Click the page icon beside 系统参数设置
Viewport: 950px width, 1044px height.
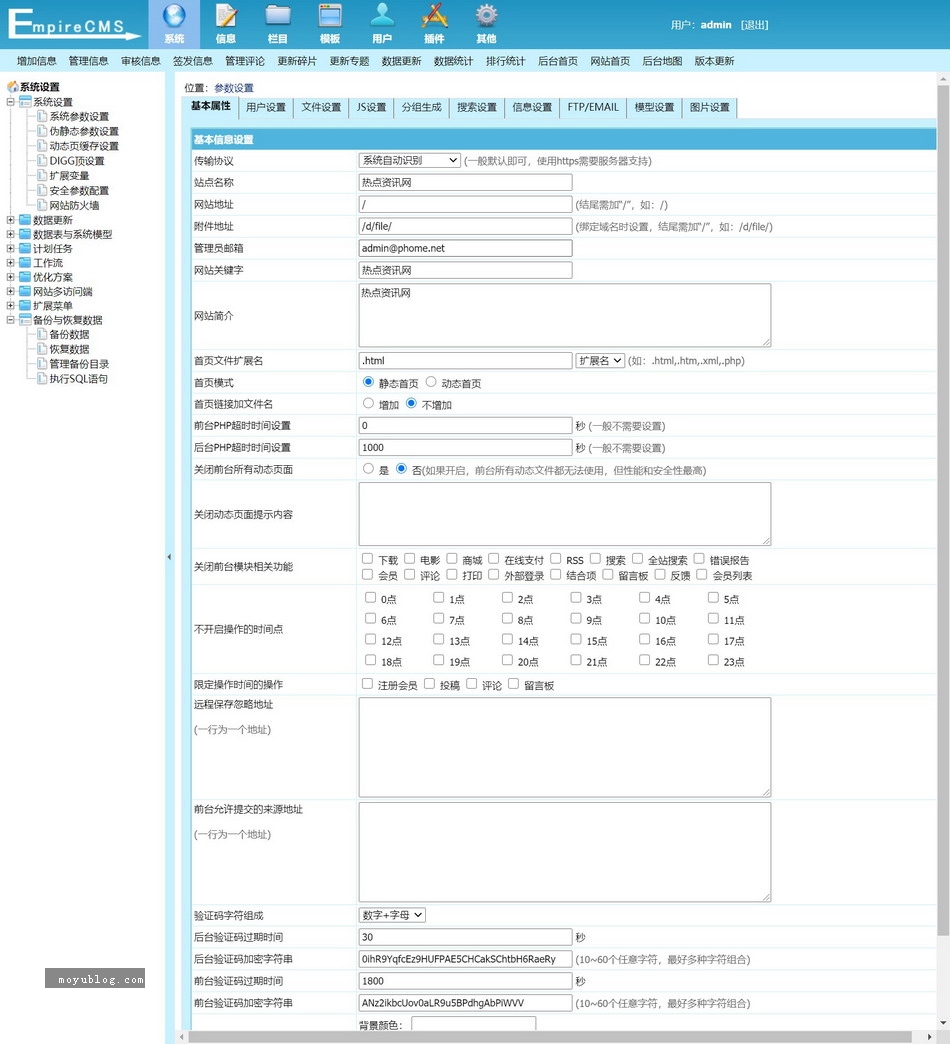coord(42,116)
